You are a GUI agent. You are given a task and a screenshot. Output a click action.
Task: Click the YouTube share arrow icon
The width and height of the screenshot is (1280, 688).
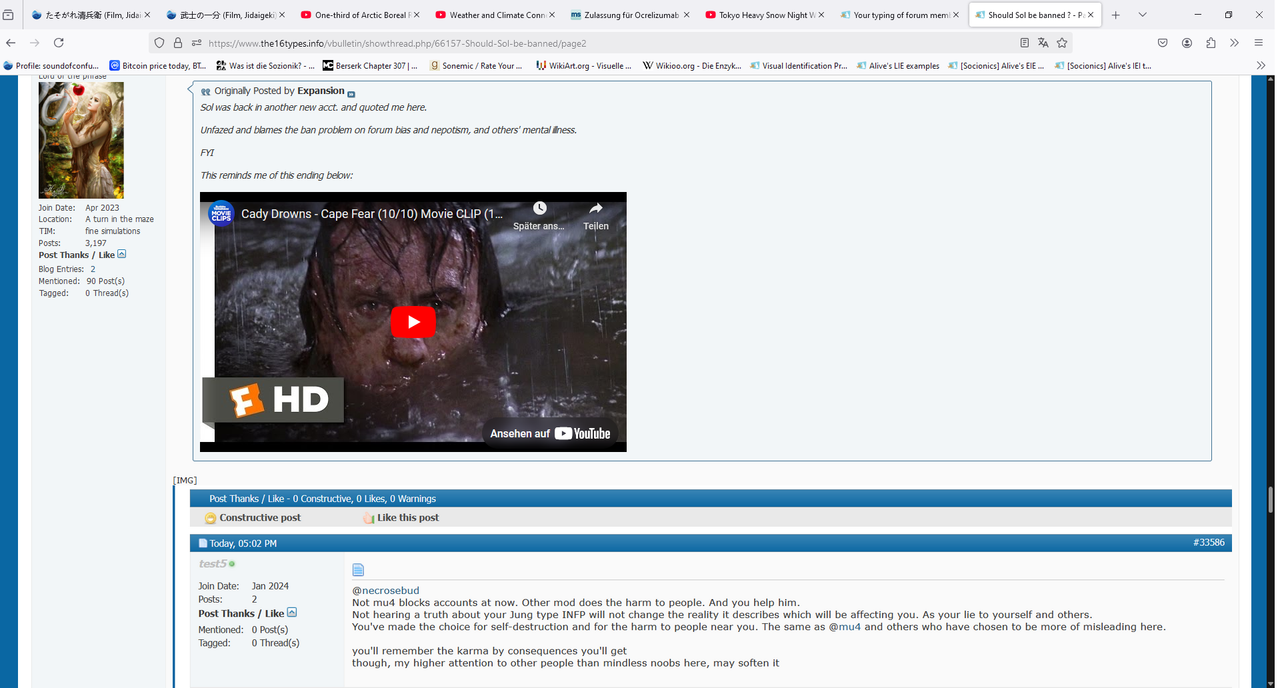point(596,208)
